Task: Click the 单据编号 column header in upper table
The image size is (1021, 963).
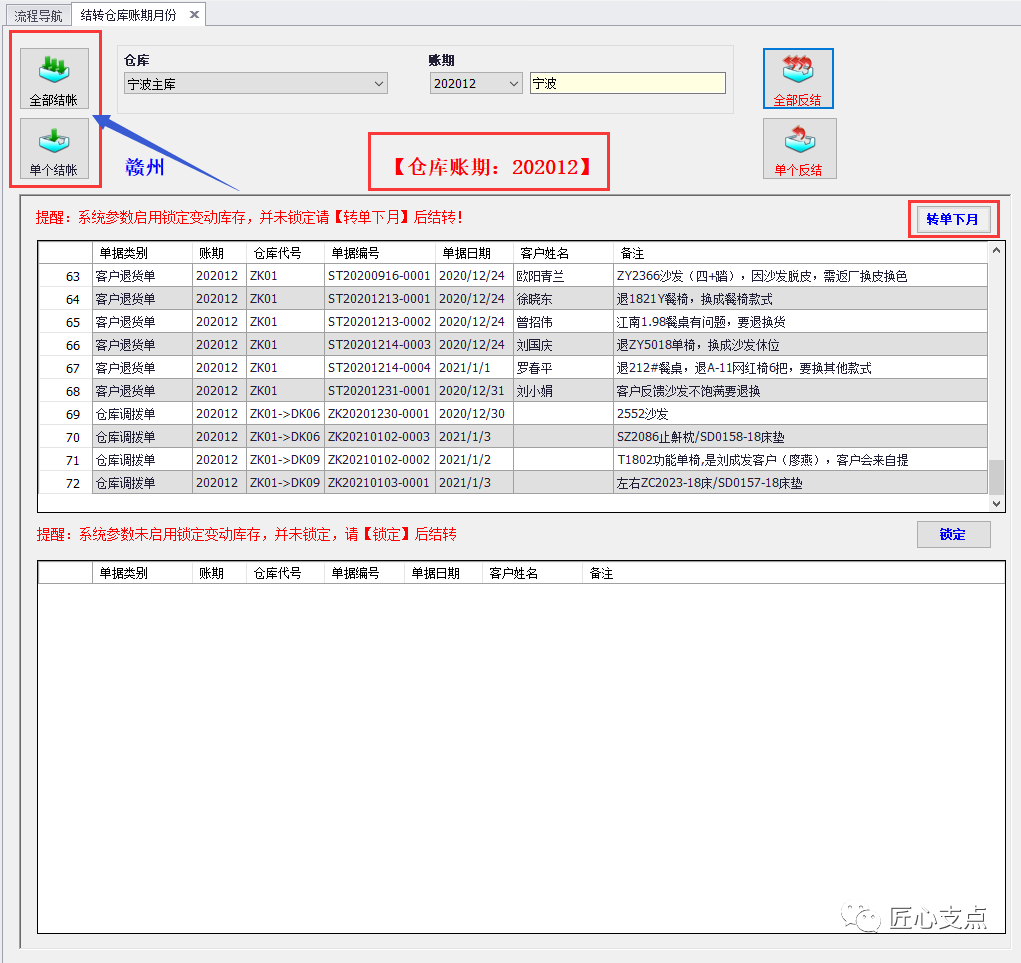Action: click(380, 253)
